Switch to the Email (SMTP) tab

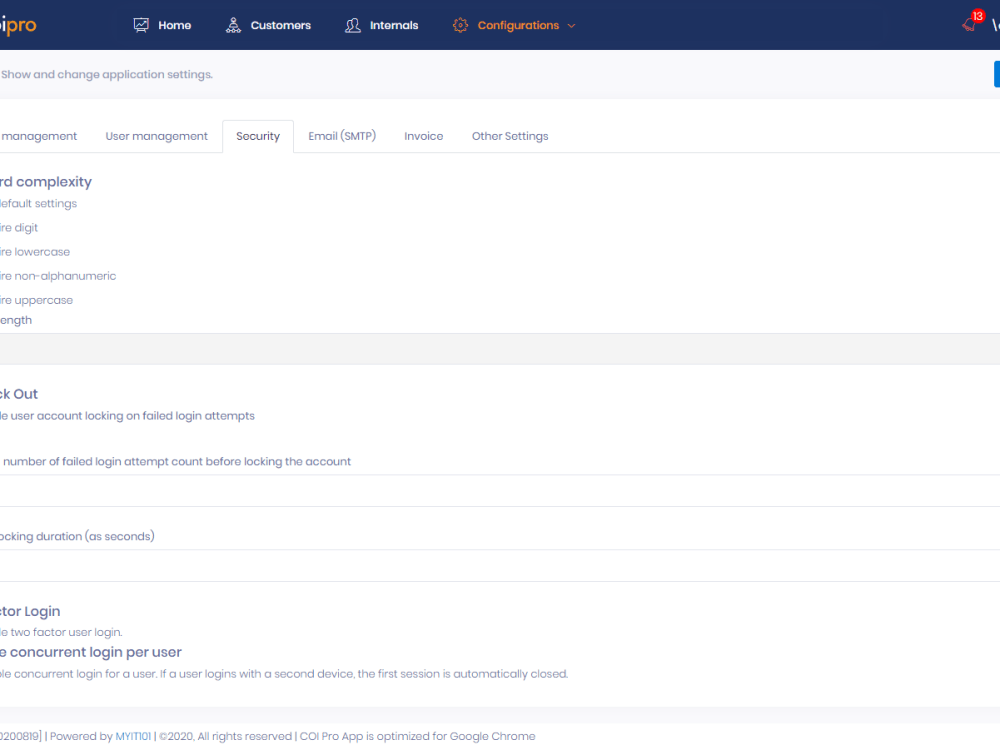coord(342,136)
